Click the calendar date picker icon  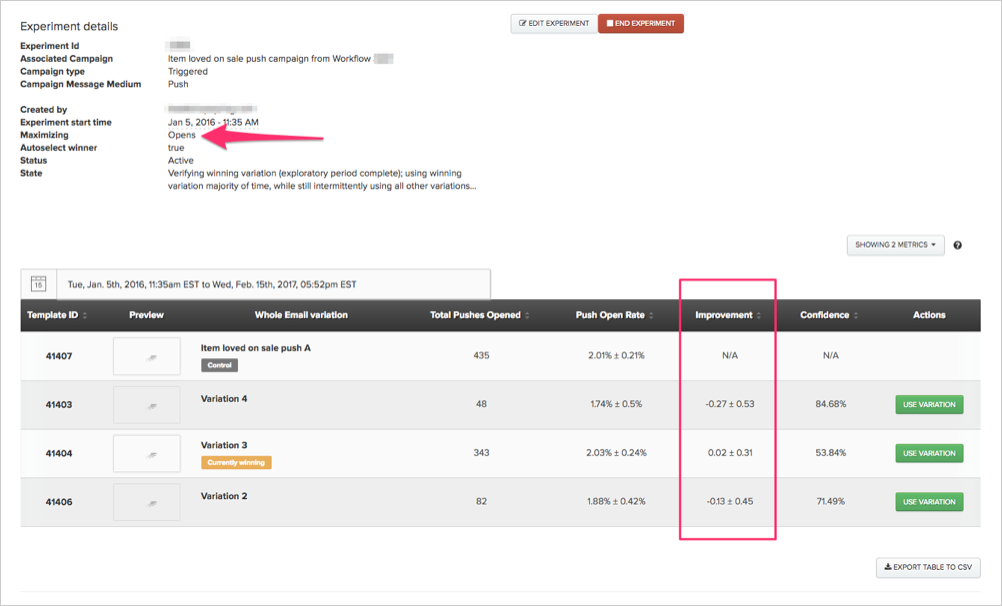point(38,284)
